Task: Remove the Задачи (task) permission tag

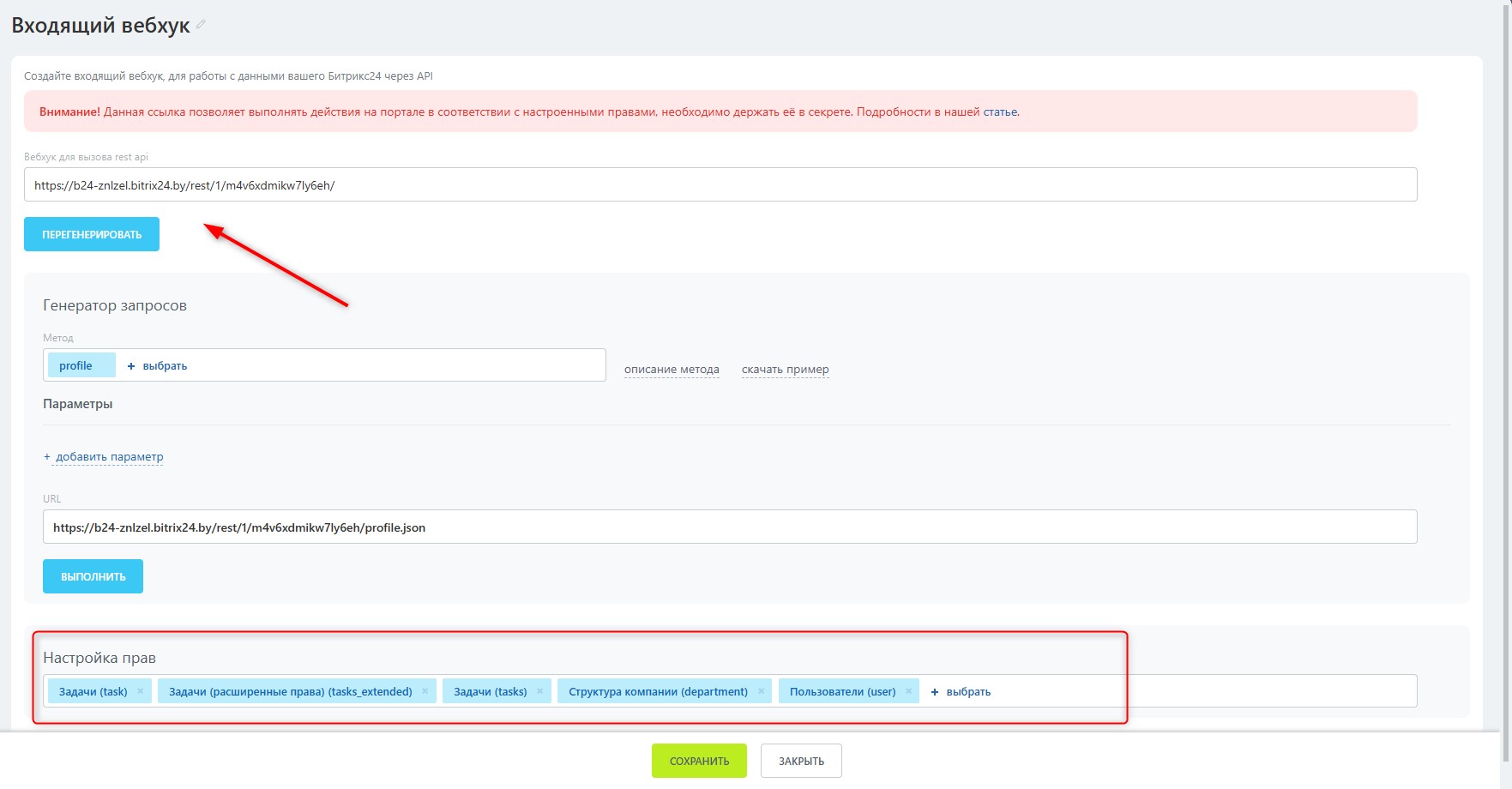Action: pos(141,691)
